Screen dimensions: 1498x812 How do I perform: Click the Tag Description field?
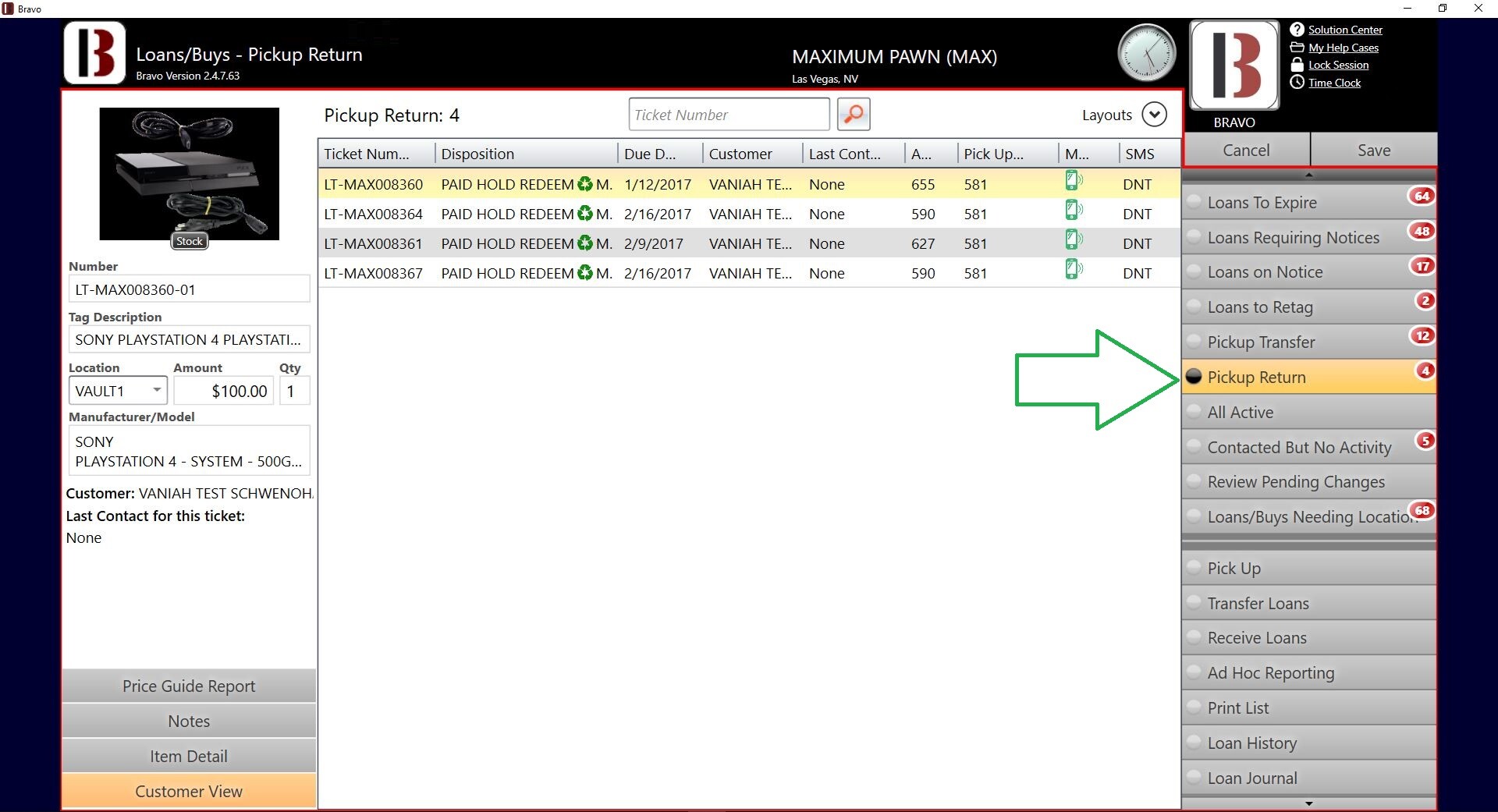pos(189,339)
